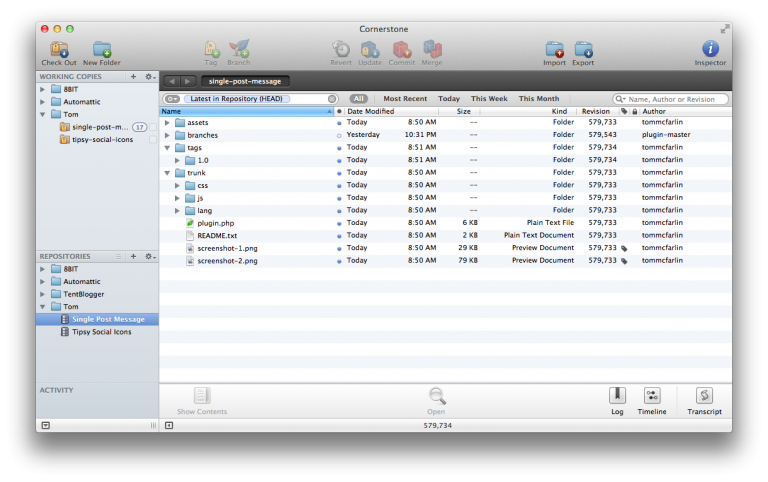Image resolution: width=768 pixels, height=482 pixels.
Task: Expand the assets folder
Action: pos(168,122)
